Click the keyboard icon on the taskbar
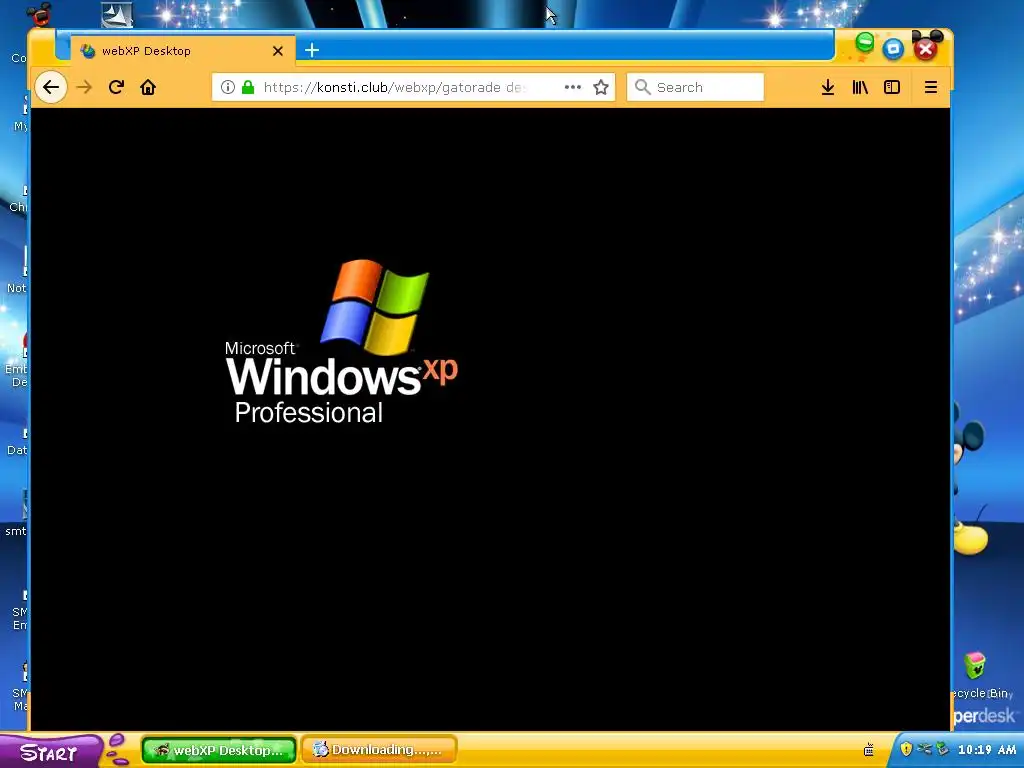The height and width of the screenshot is (768, 1024). pos(869,750)
